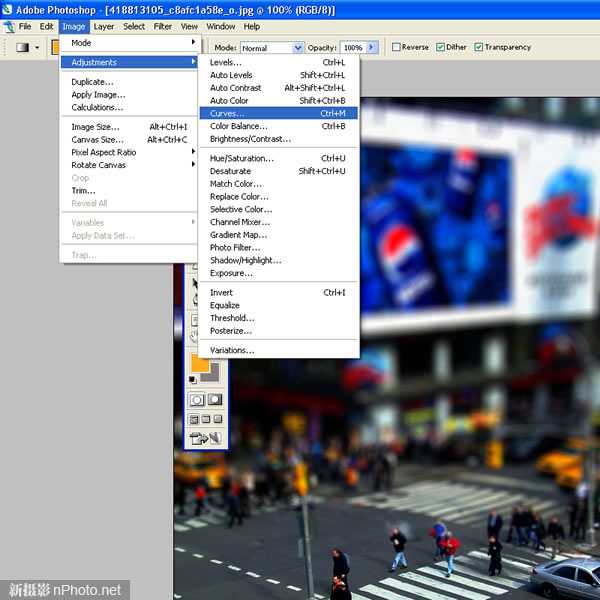Open the Filter menu
This screenshot has height=600, width=600.
[163, 27]
